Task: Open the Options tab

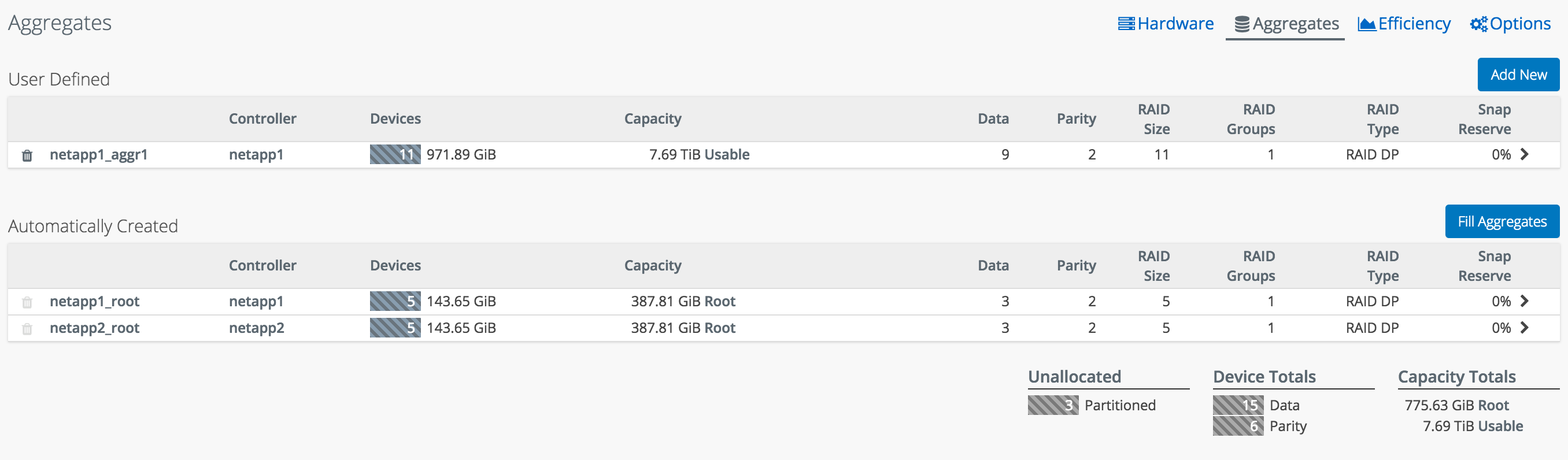Action: click(1520, 24)
